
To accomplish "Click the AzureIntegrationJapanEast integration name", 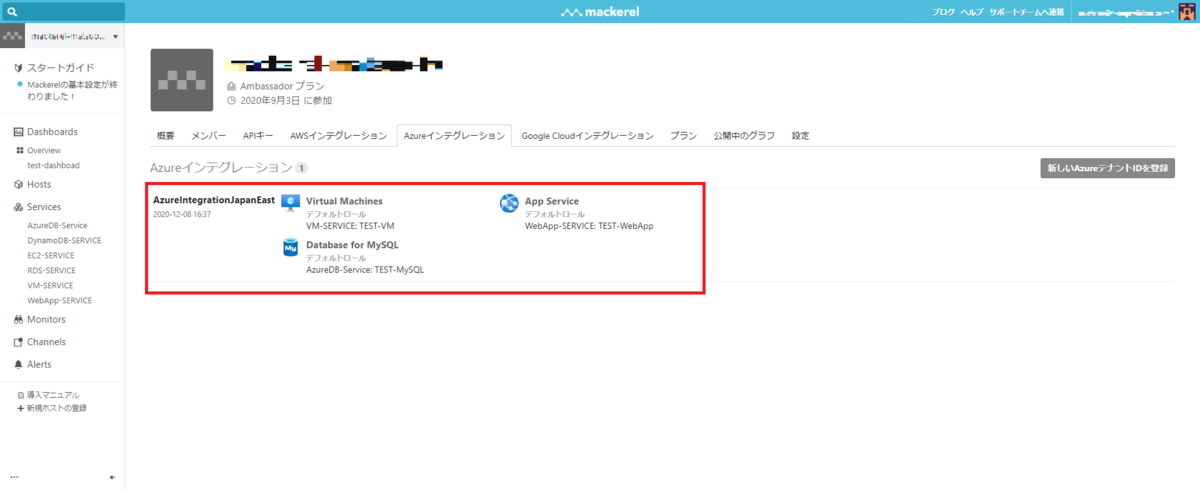I will [x=214, y=200].
